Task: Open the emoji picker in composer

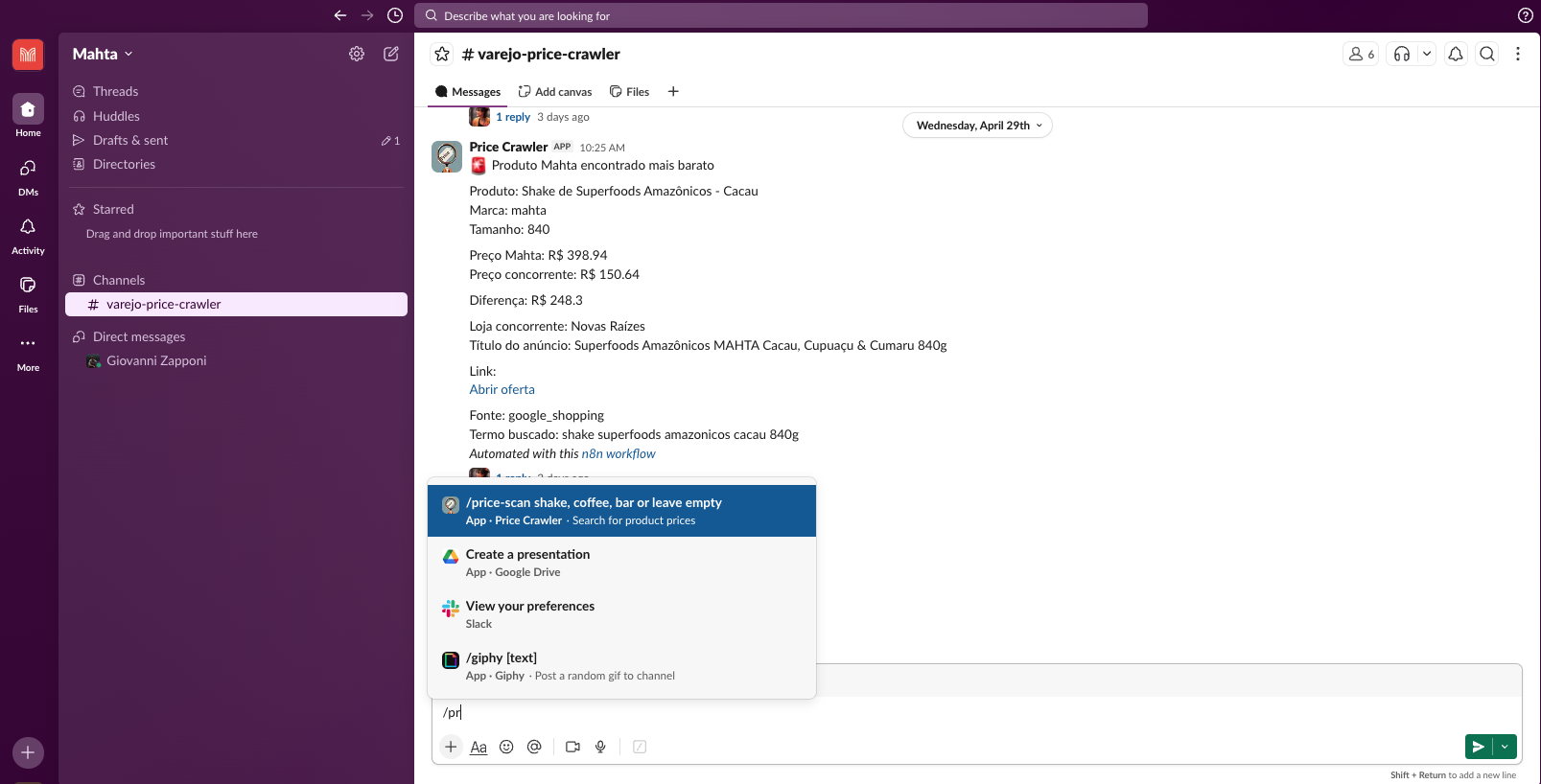Action: (506, 747)
